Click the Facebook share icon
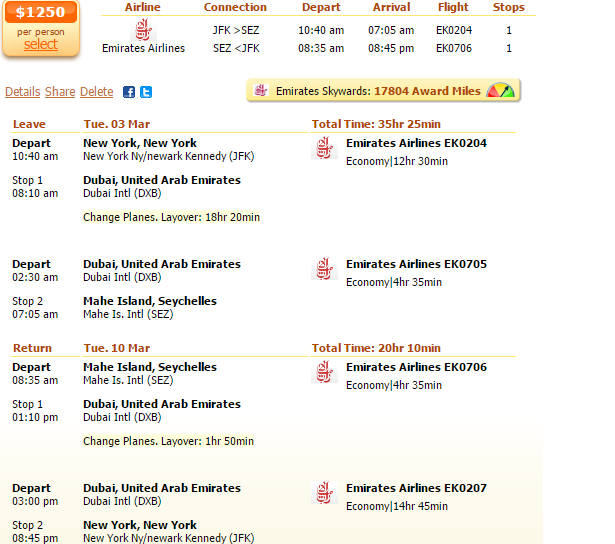The height and width of the screenshot is (544, 615). 129,92
